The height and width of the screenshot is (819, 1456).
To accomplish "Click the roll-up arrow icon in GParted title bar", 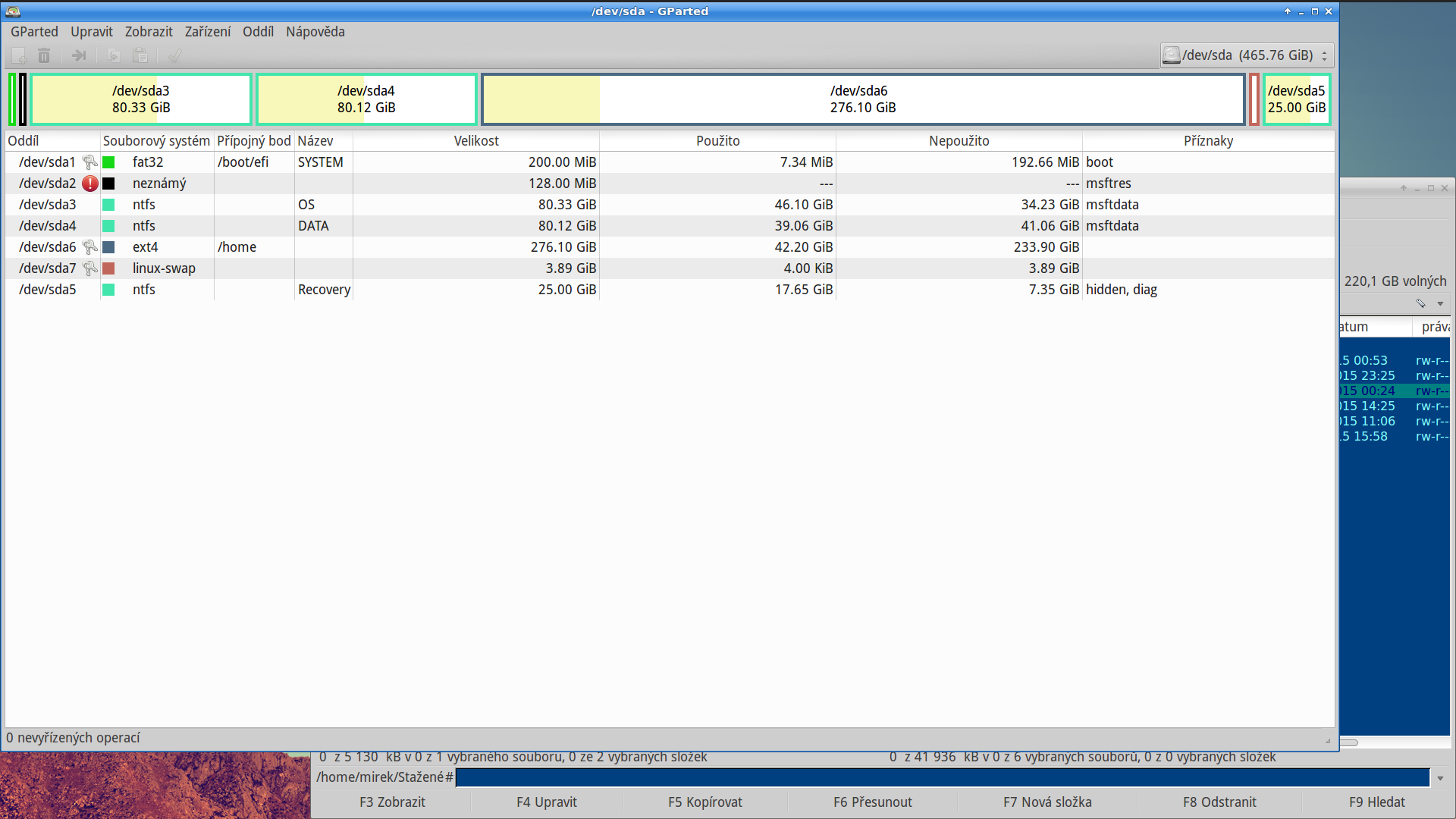I will point(1288,11).
